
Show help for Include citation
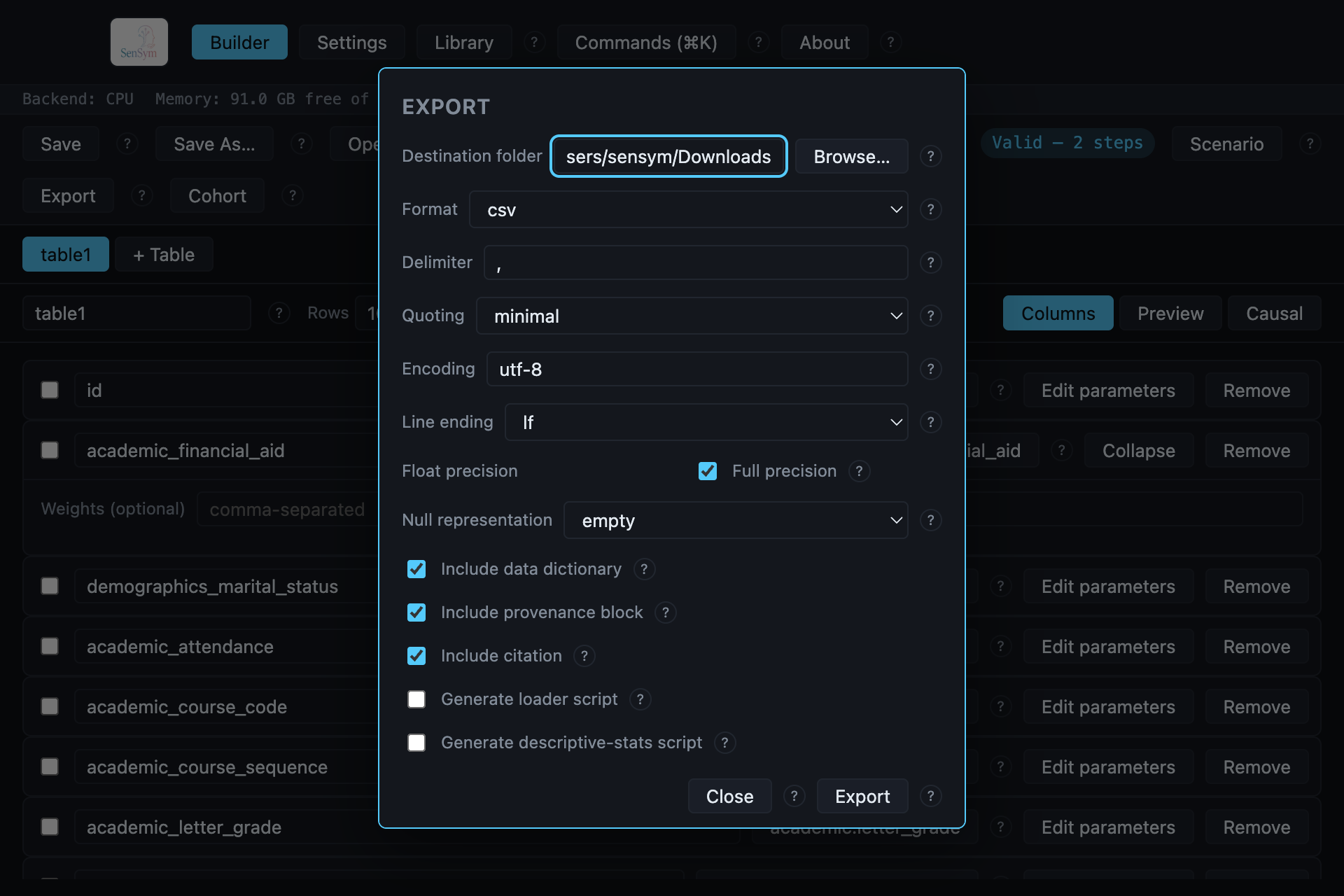pos(584,656)
